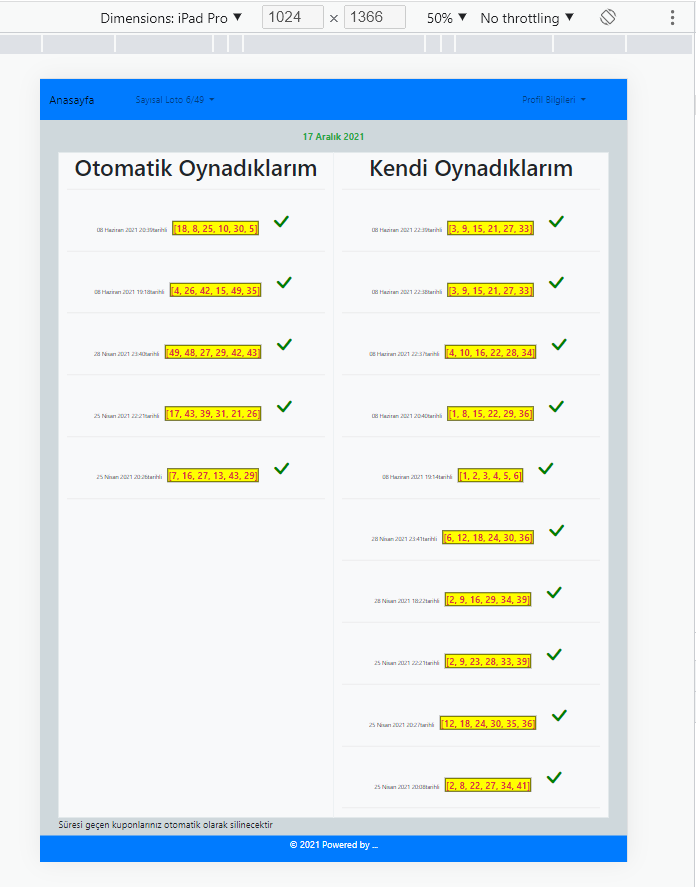Toggle the checkmark for coupon 6, 12, 18, 24, 30, 36
696x887 pixels.
556,530
